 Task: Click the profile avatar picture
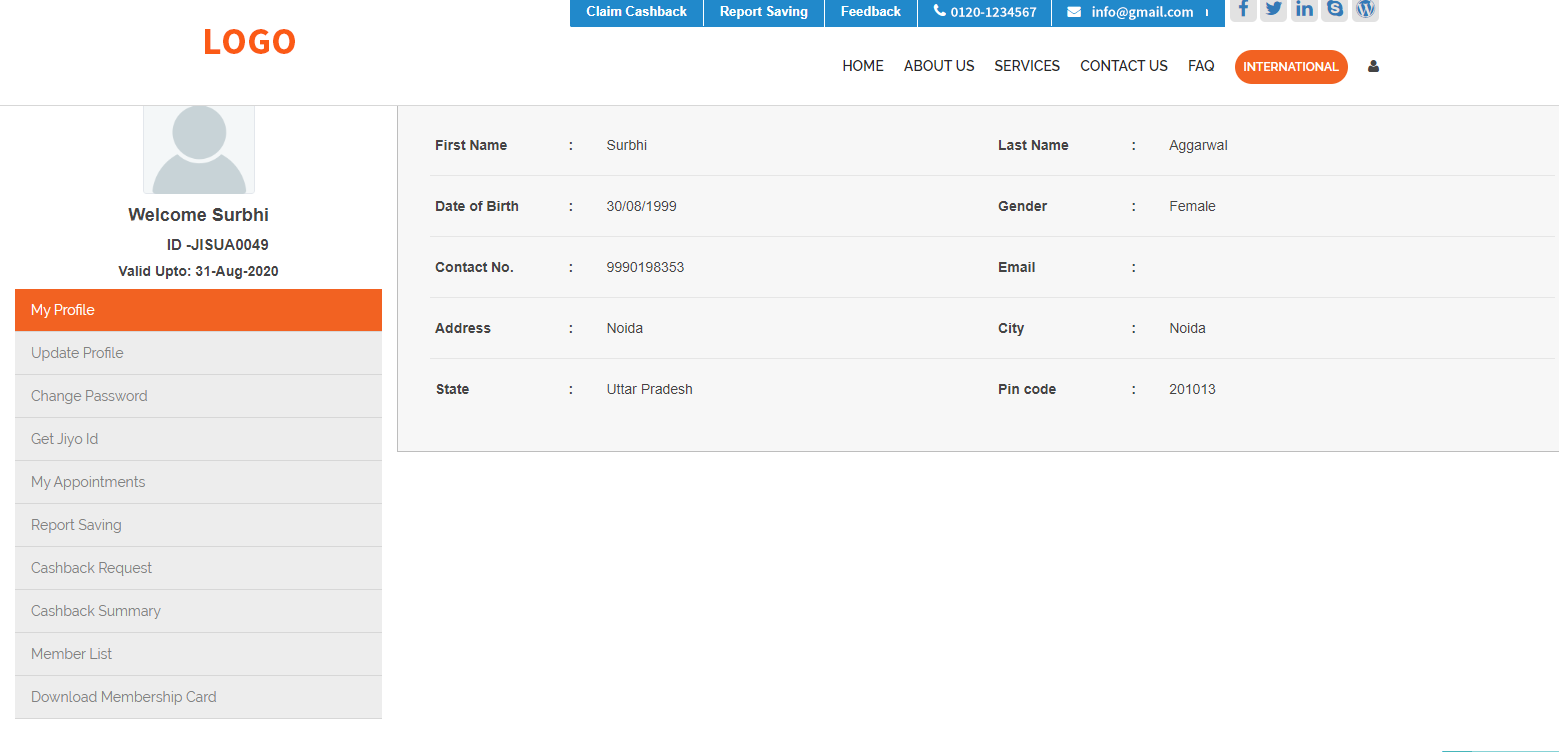tap(198, 148)
